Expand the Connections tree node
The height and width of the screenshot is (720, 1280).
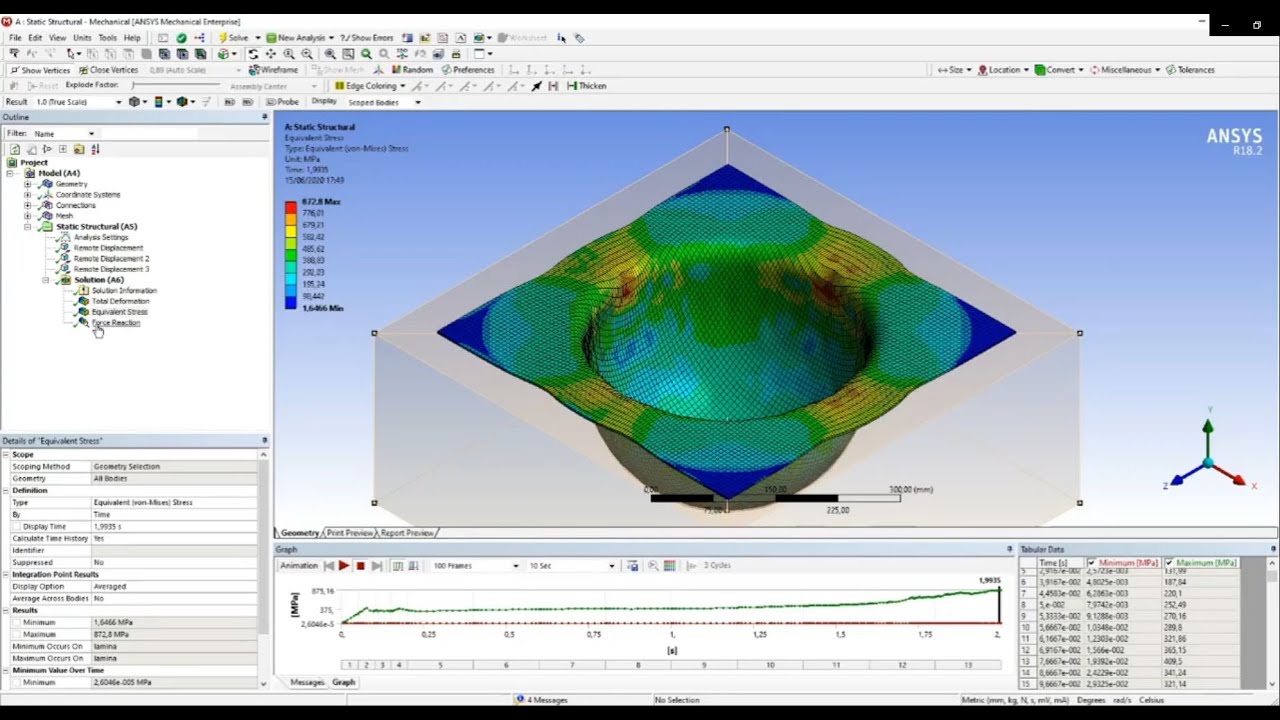[28, 205]
